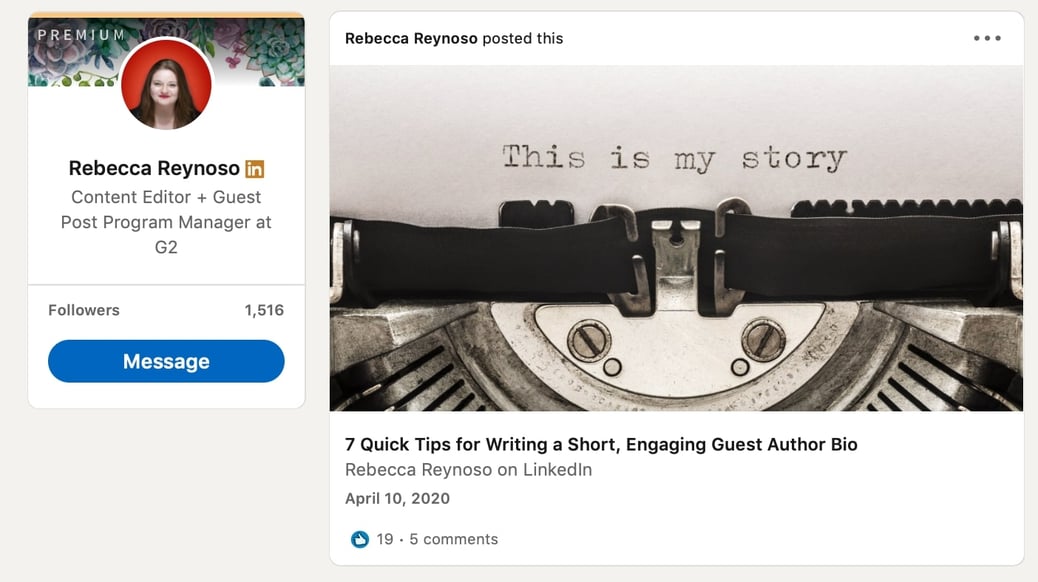Open the three-dot overflow menu on the post
The width and height of the screenshot is (1038, 582).
pyautogui.click(x=987, y=38)
